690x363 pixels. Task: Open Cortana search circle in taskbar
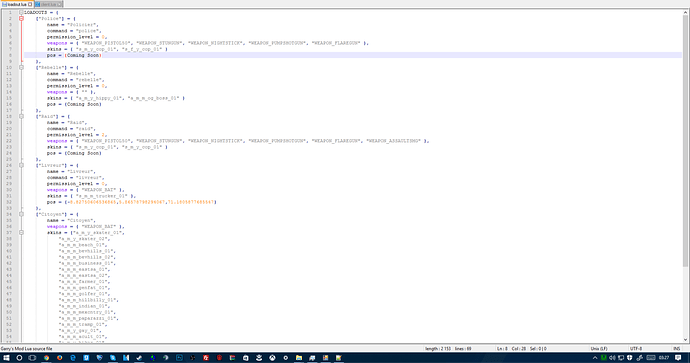pyautogui.click(x=19, y=358)
